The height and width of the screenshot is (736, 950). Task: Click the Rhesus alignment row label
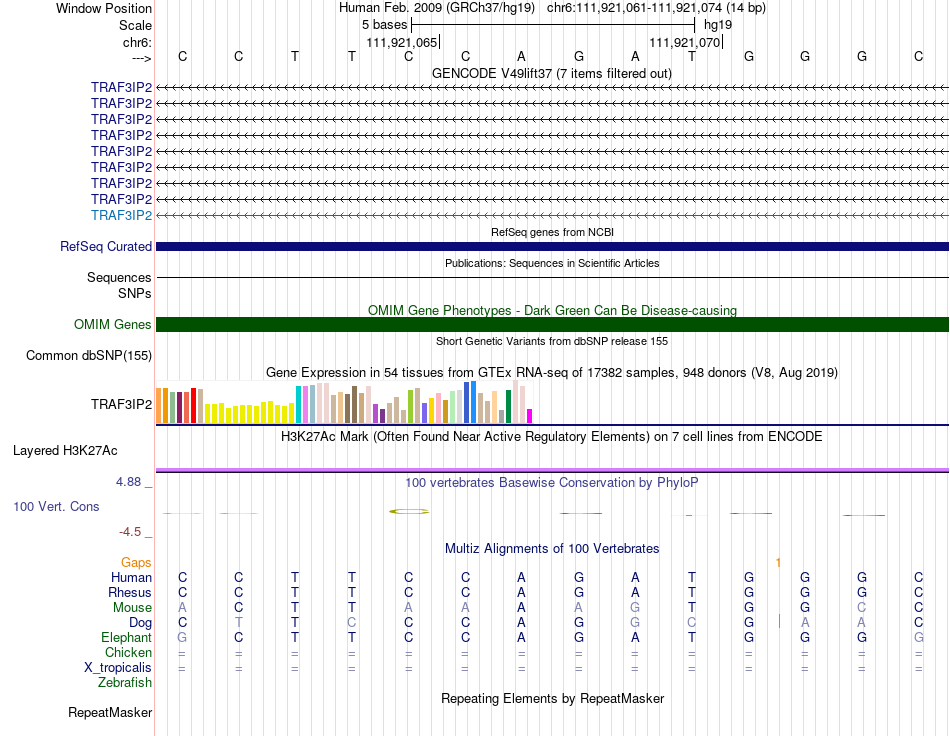(x=130, y=592)
